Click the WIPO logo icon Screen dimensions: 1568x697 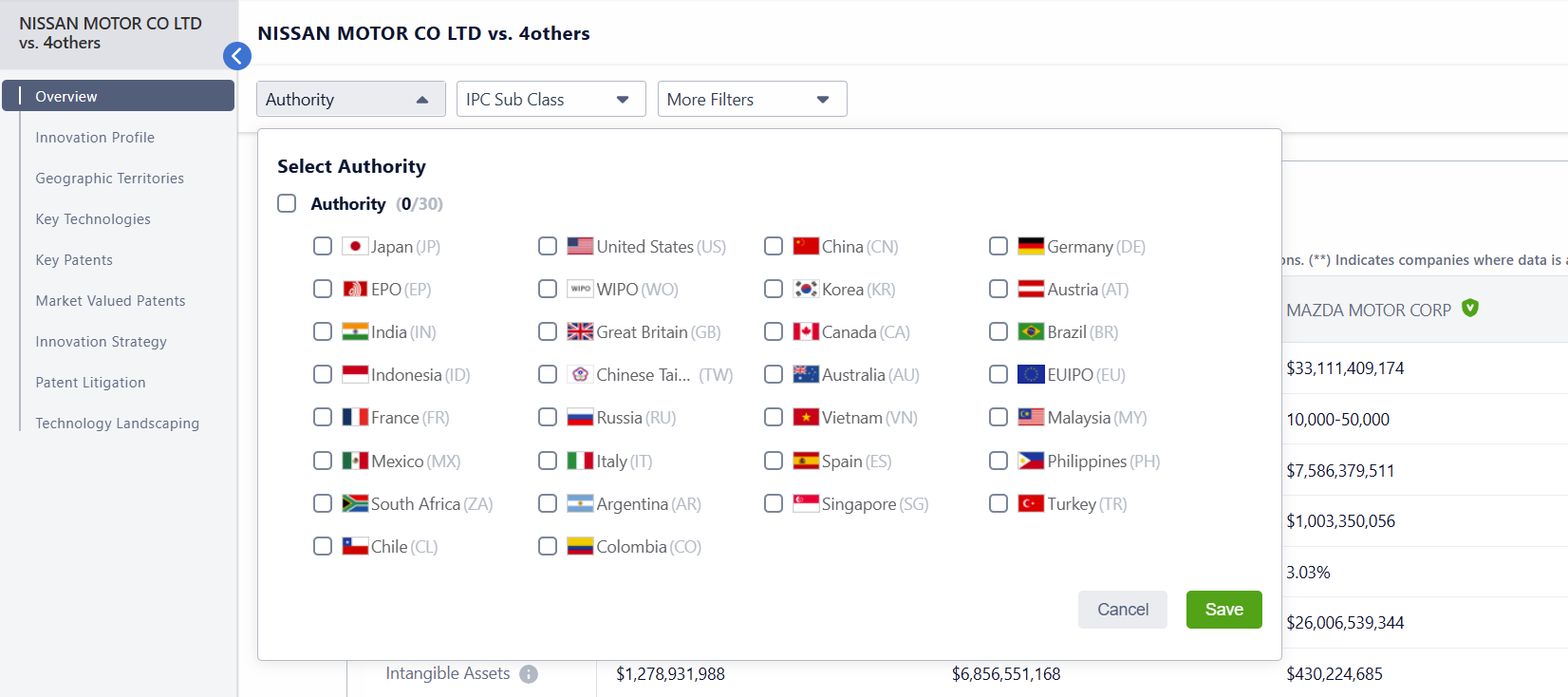tap(580, 289)
